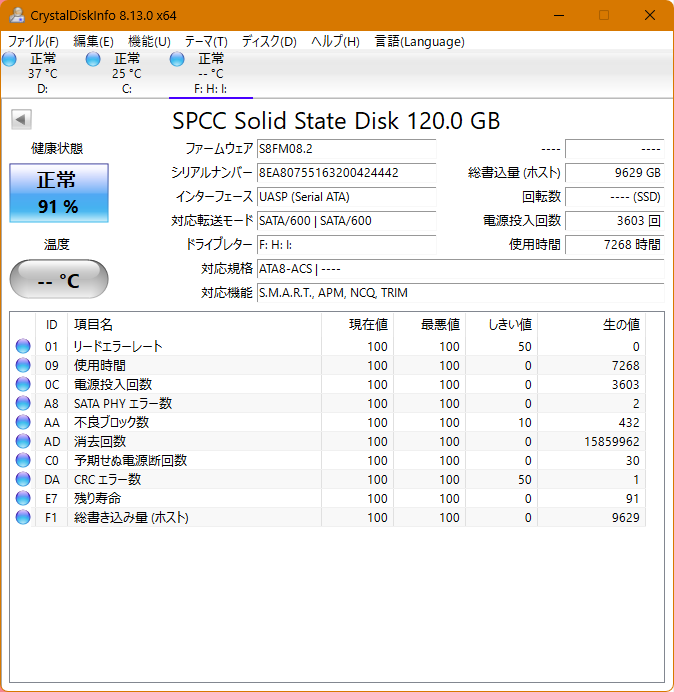Click the 項目名 column header
Screen dimensions: 674x692
(195, 325)
